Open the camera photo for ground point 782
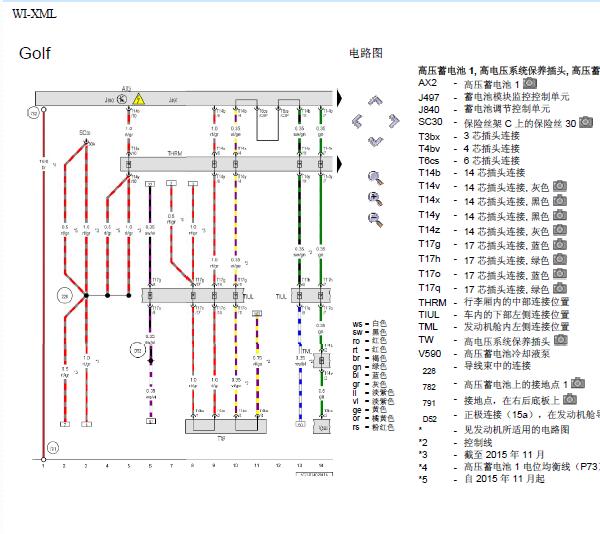The width and height of the screenshot is (600, 534). (x=578, y=383)
